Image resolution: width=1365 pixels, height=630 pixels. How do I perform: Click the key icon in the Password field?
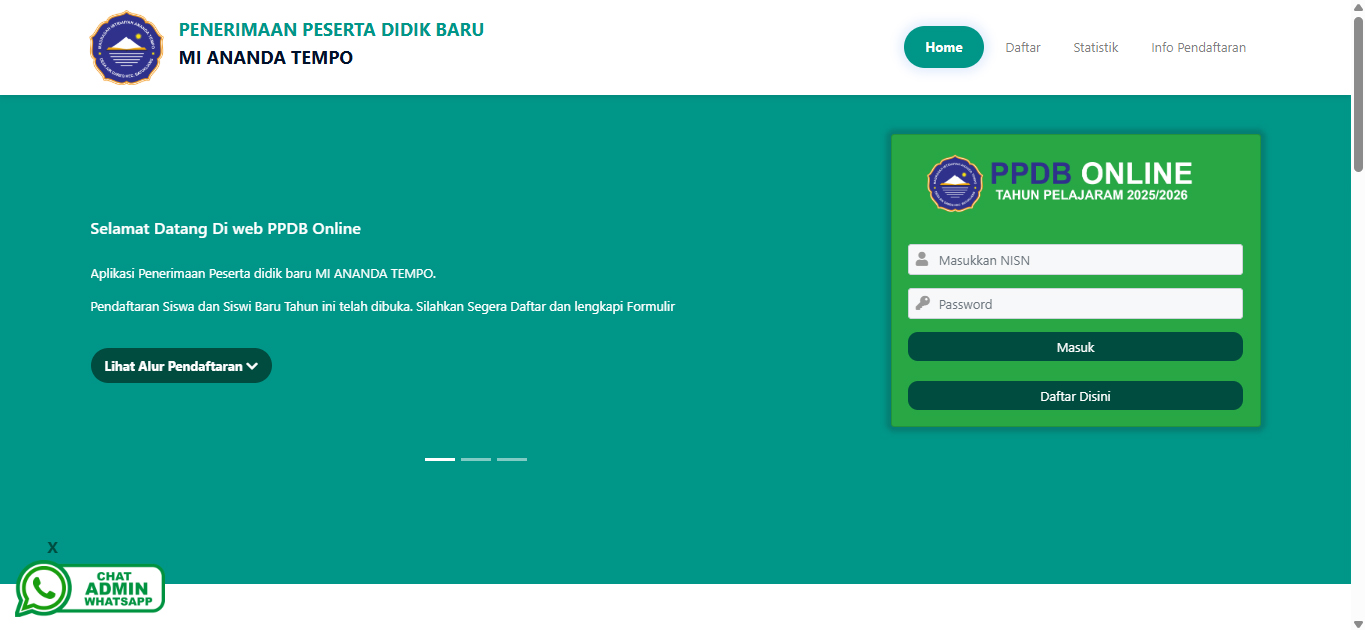click(x=922, y=304)
